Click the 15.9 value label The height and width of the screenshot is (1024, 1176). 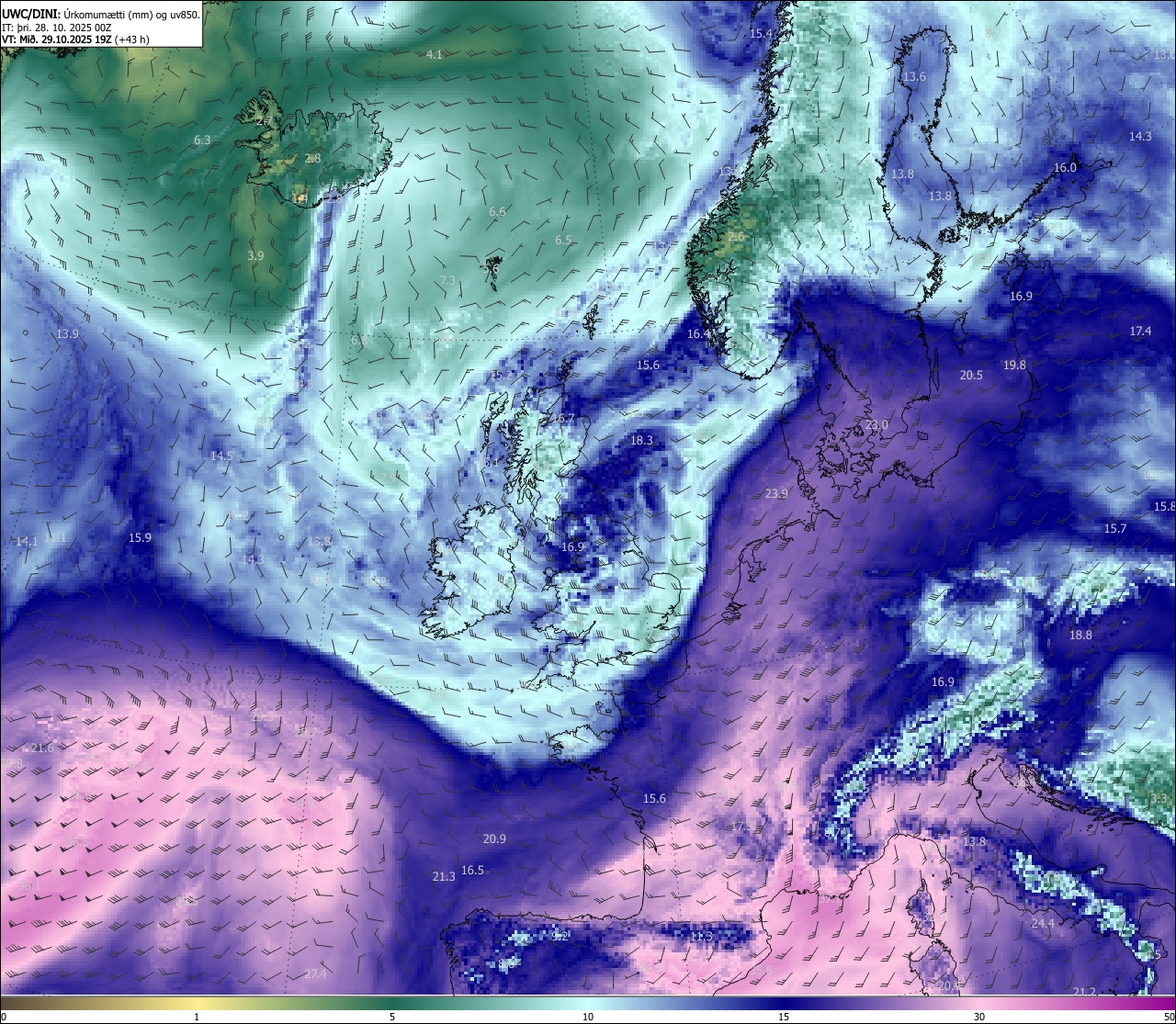coord(140,538)
